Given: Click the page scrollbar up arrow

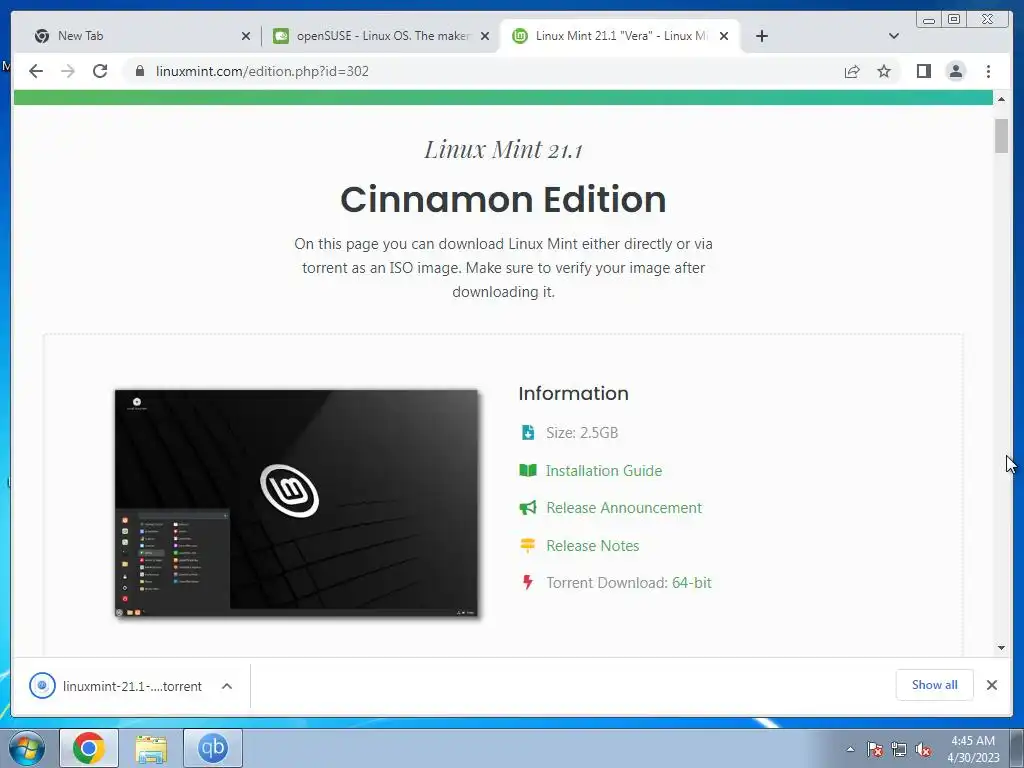Looking at the screenshot, I should (1001, 99).
